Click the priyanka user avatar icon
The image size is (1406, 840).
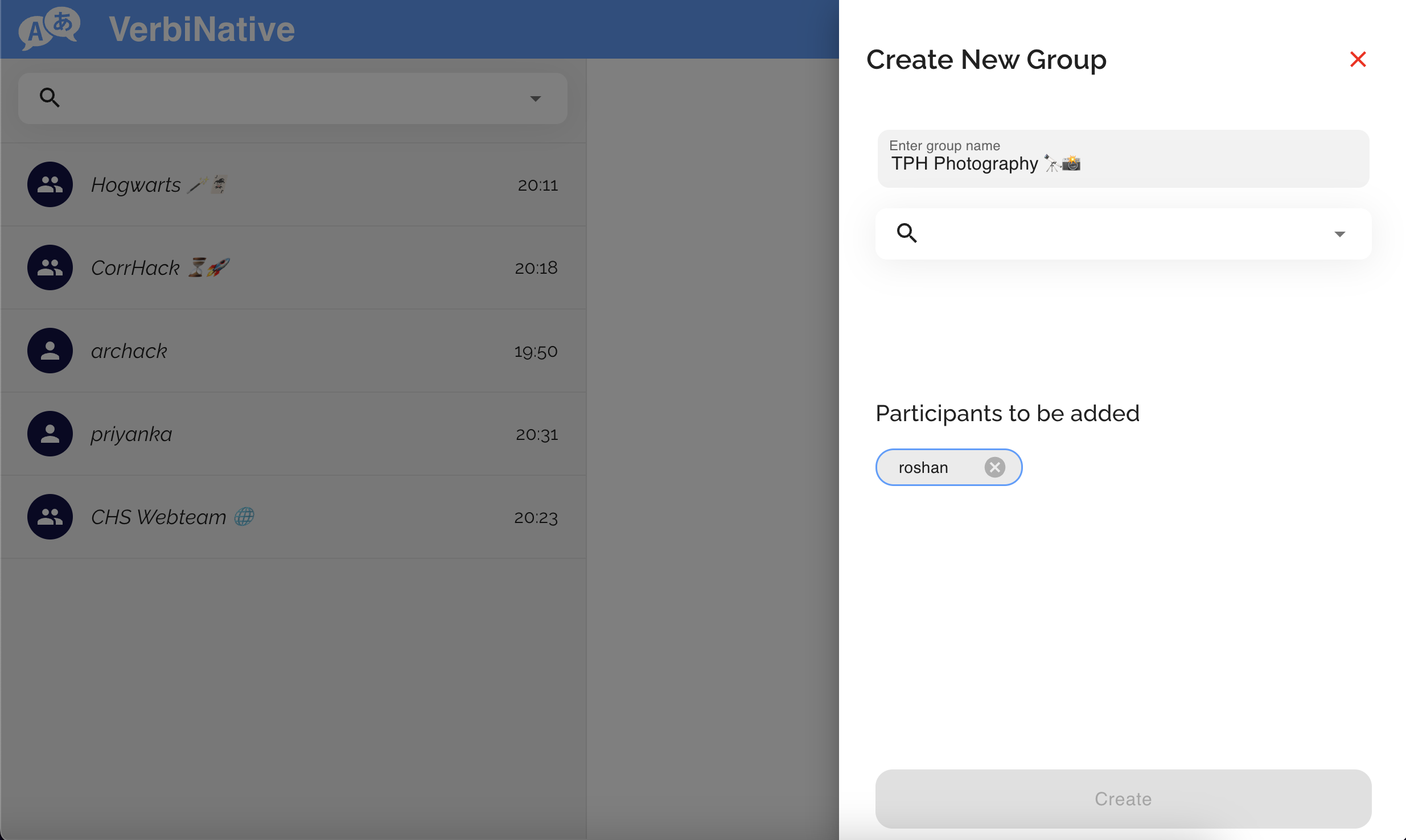coord(50,434)
